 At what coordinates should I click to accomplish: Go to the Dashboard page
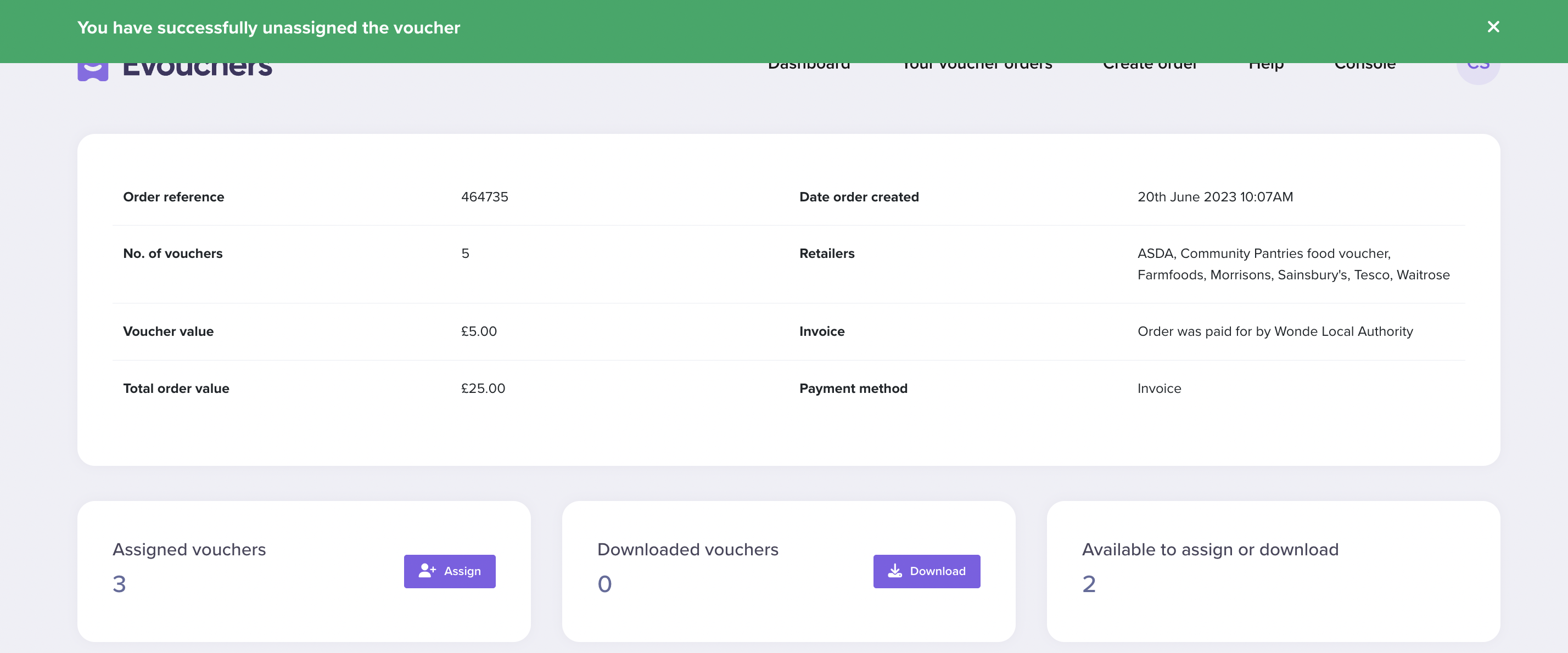[x=809, y=63]
